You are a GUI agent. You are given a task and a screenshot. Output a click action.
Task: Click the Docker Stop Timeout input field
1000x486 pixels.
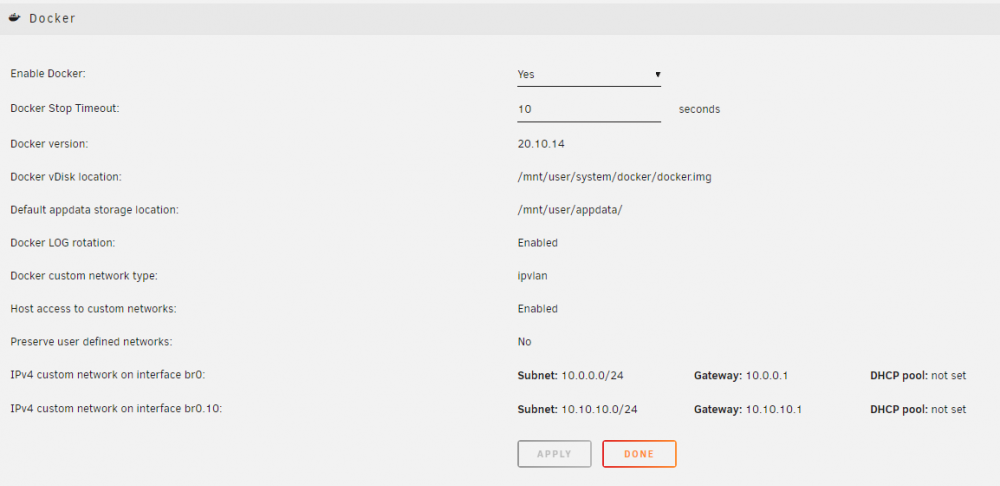[589, 109]
